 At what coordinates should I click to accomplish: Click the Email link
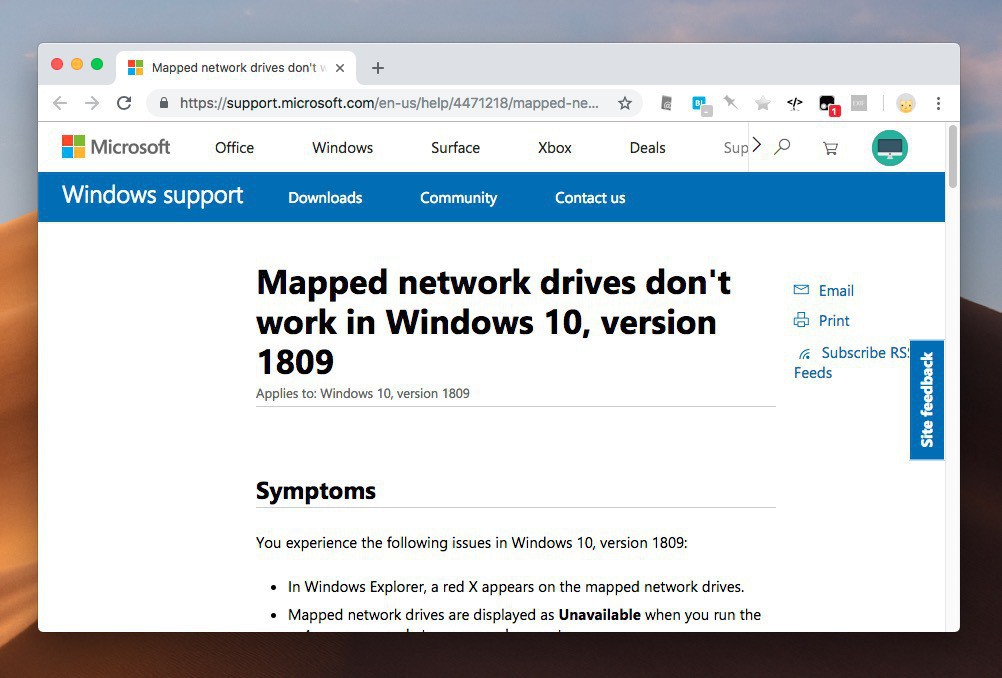(835, 291)
